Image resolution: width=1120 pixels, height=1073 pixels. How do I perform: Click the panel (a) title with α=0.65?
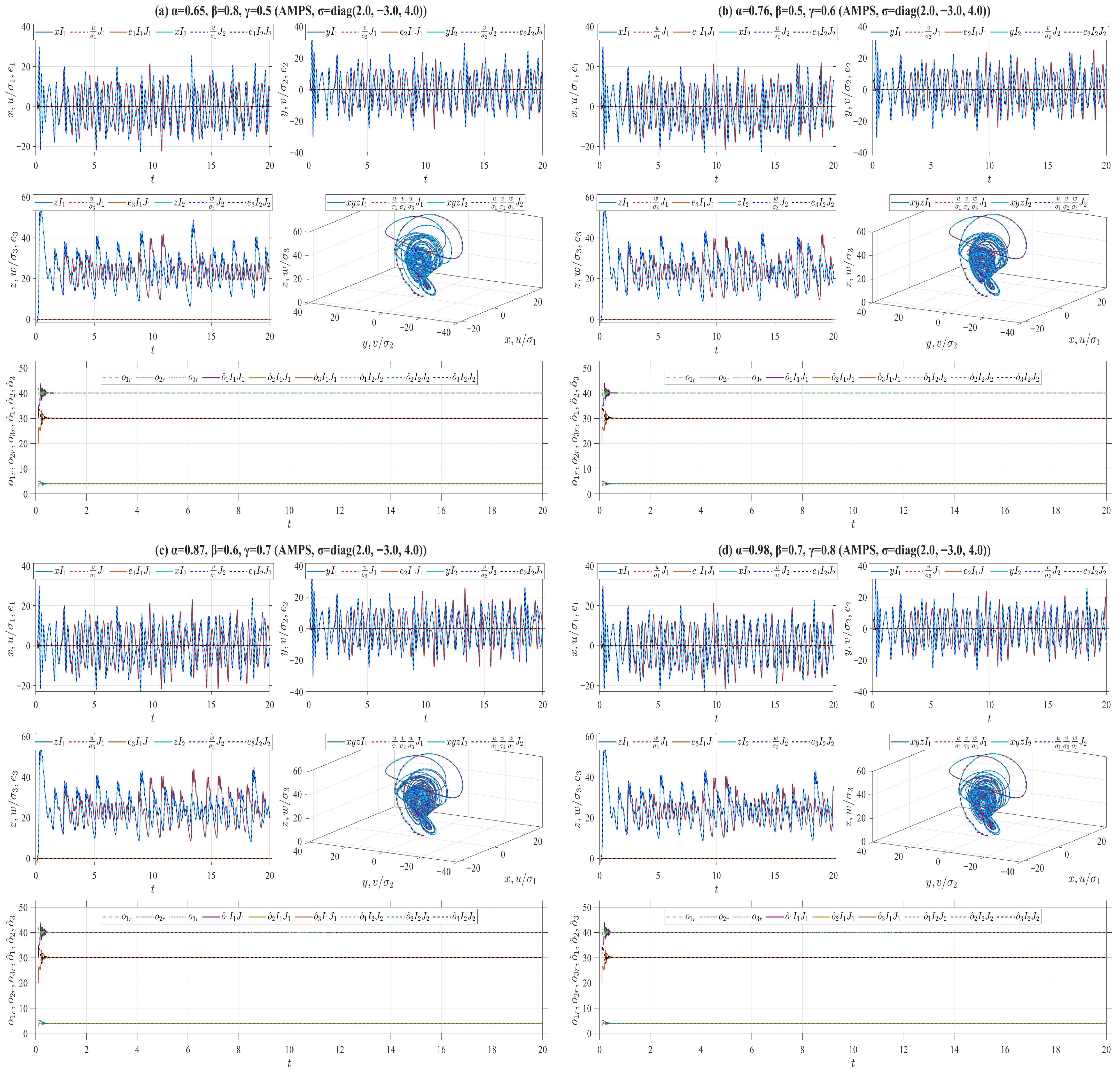coord(291,11)
